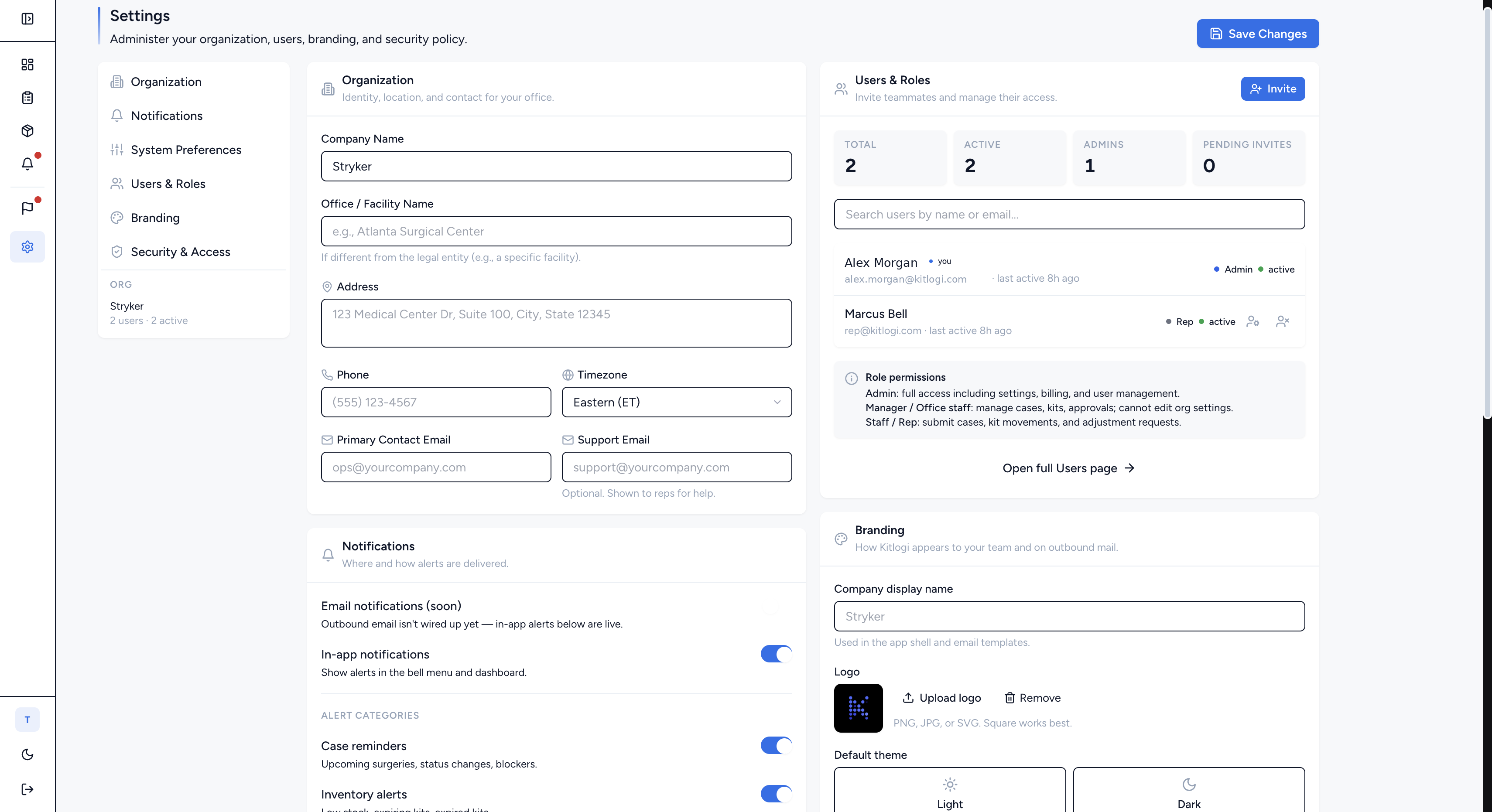Go to Security & Access section
Image resolution: width=1492 pixels, height=812 pixels.
(x=193, y=252)
